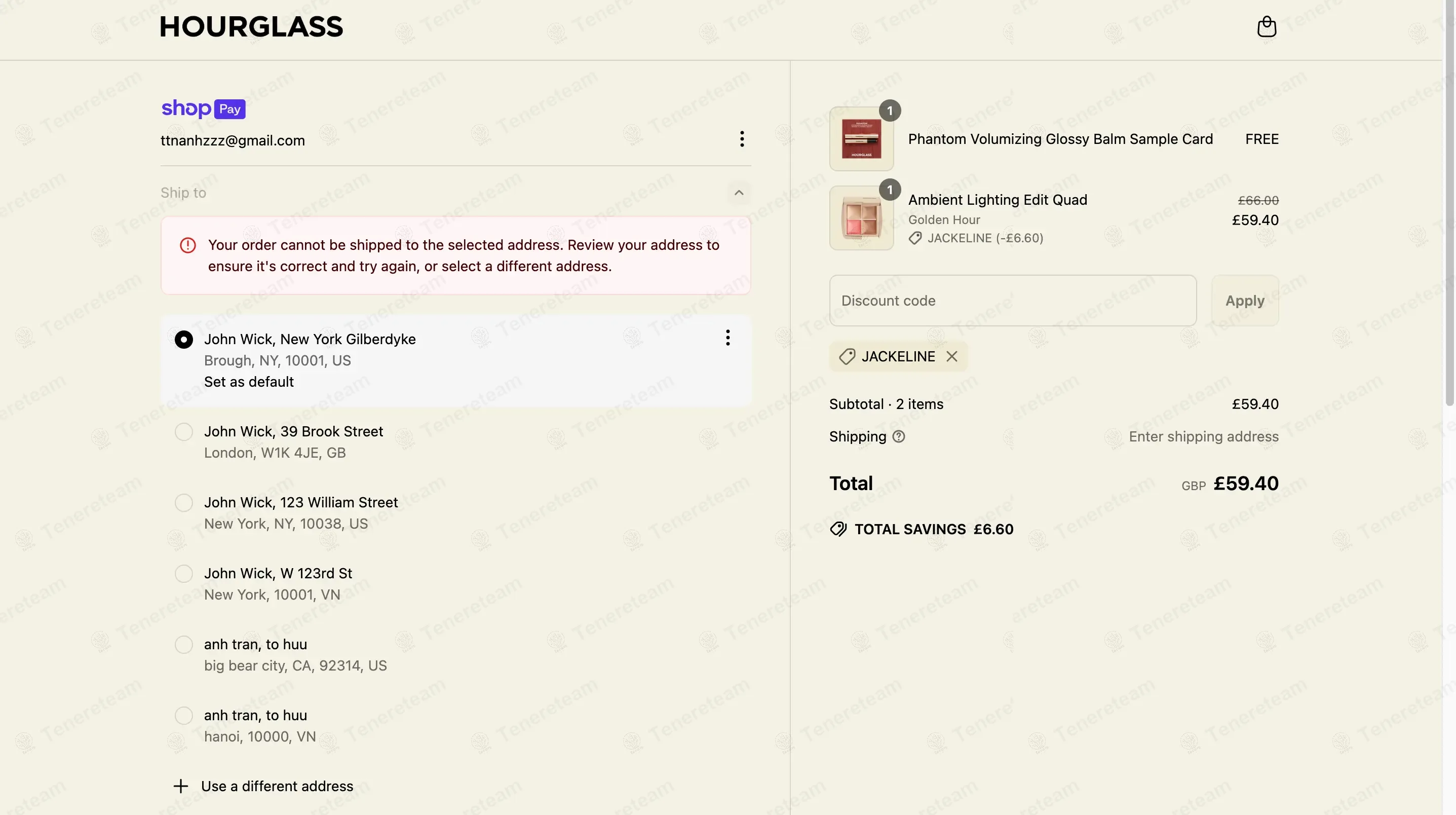Click the page vertical scrollbar
1456x815 pixels.
click(x=1449, y=204)
